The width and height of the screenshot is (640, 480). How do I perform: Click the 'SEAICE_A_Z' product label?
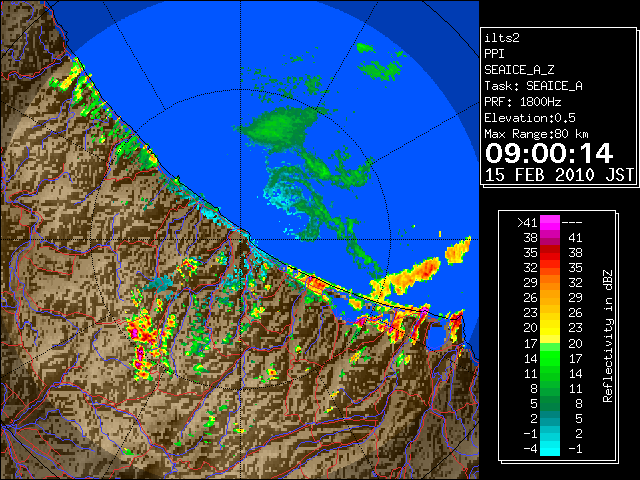pyautogui.click(x=519, y=70)
